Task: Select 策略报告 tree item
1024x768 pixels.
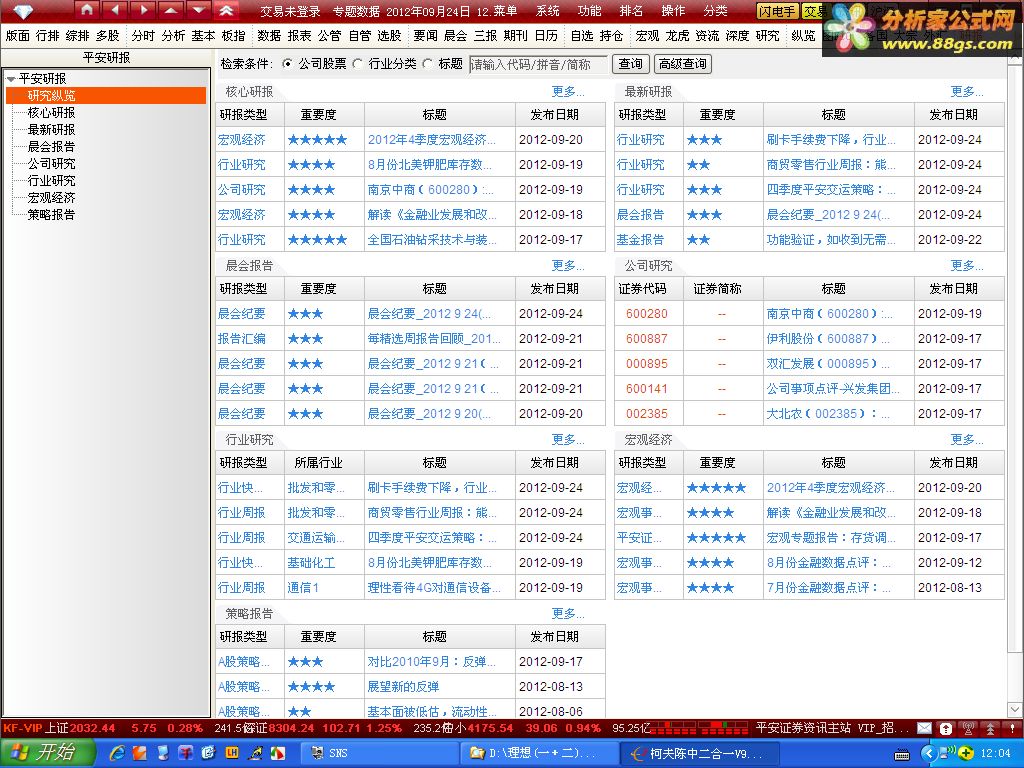Action: pos(52,214)
